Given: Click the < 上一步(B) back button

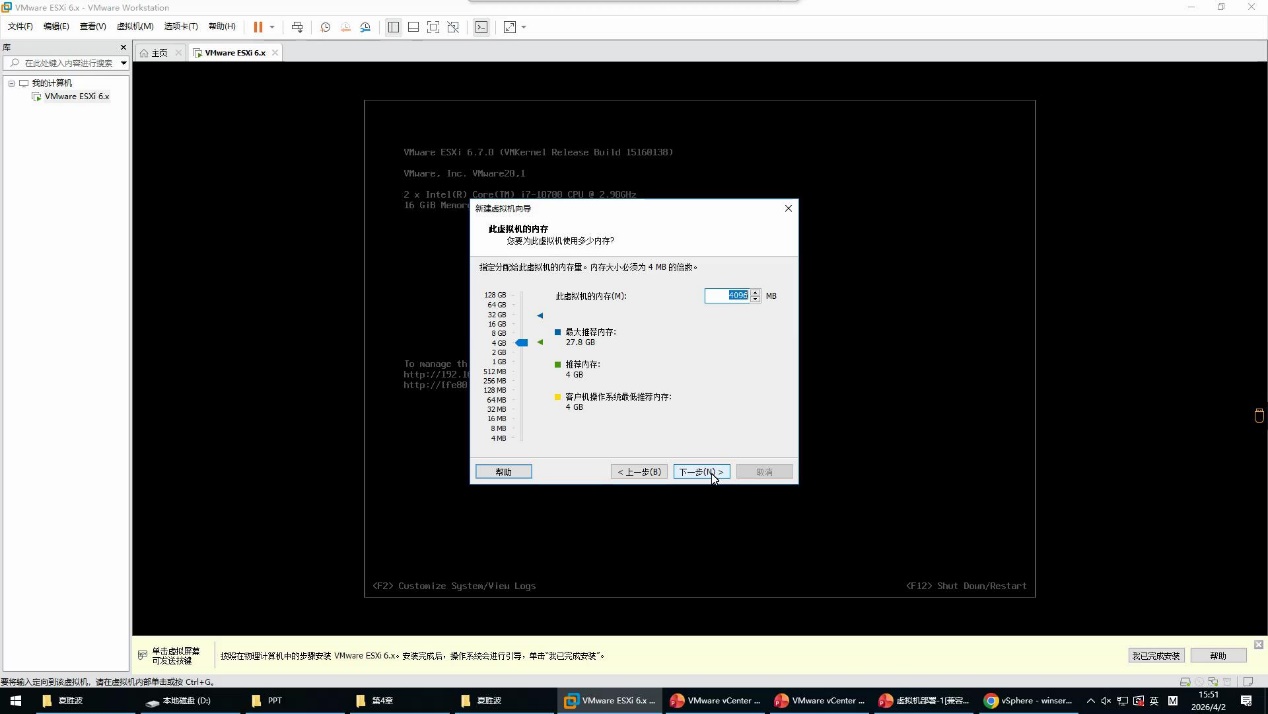Looking at the screenshot, I should click(x=639, y=472).
